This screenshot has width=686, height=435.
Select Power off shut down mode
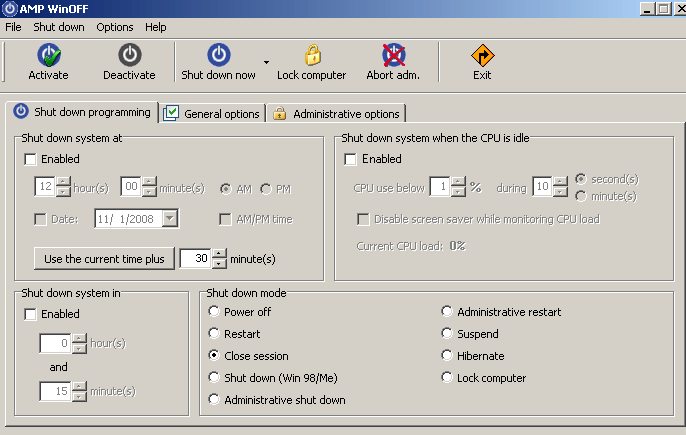click(x=214, y=312)
